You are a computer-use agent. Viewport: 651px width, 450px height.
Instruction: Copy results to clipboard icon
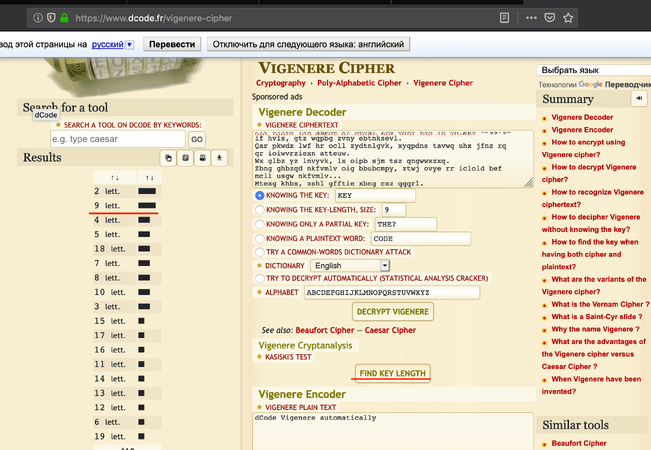click(168, 158)
